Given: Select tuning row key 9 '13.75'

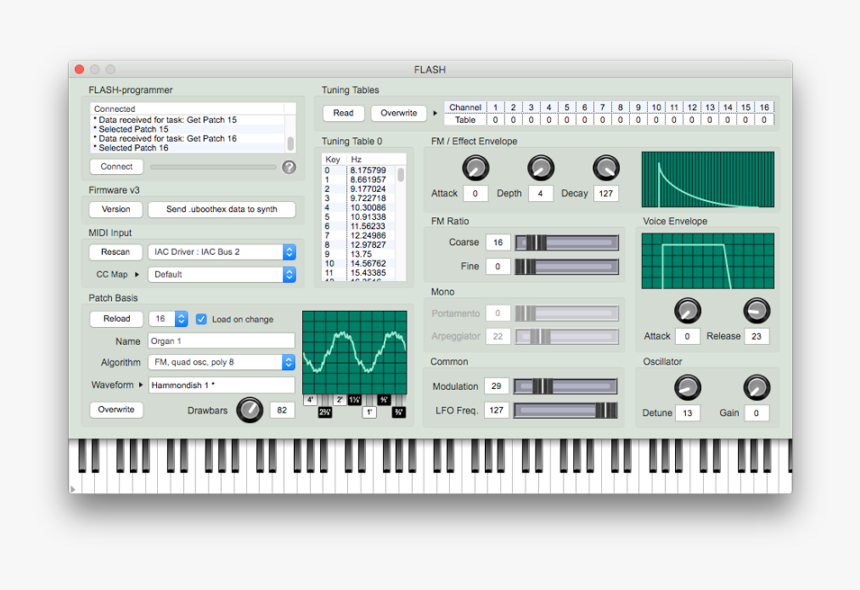Looking at the screenshot, I should [359, 254].
